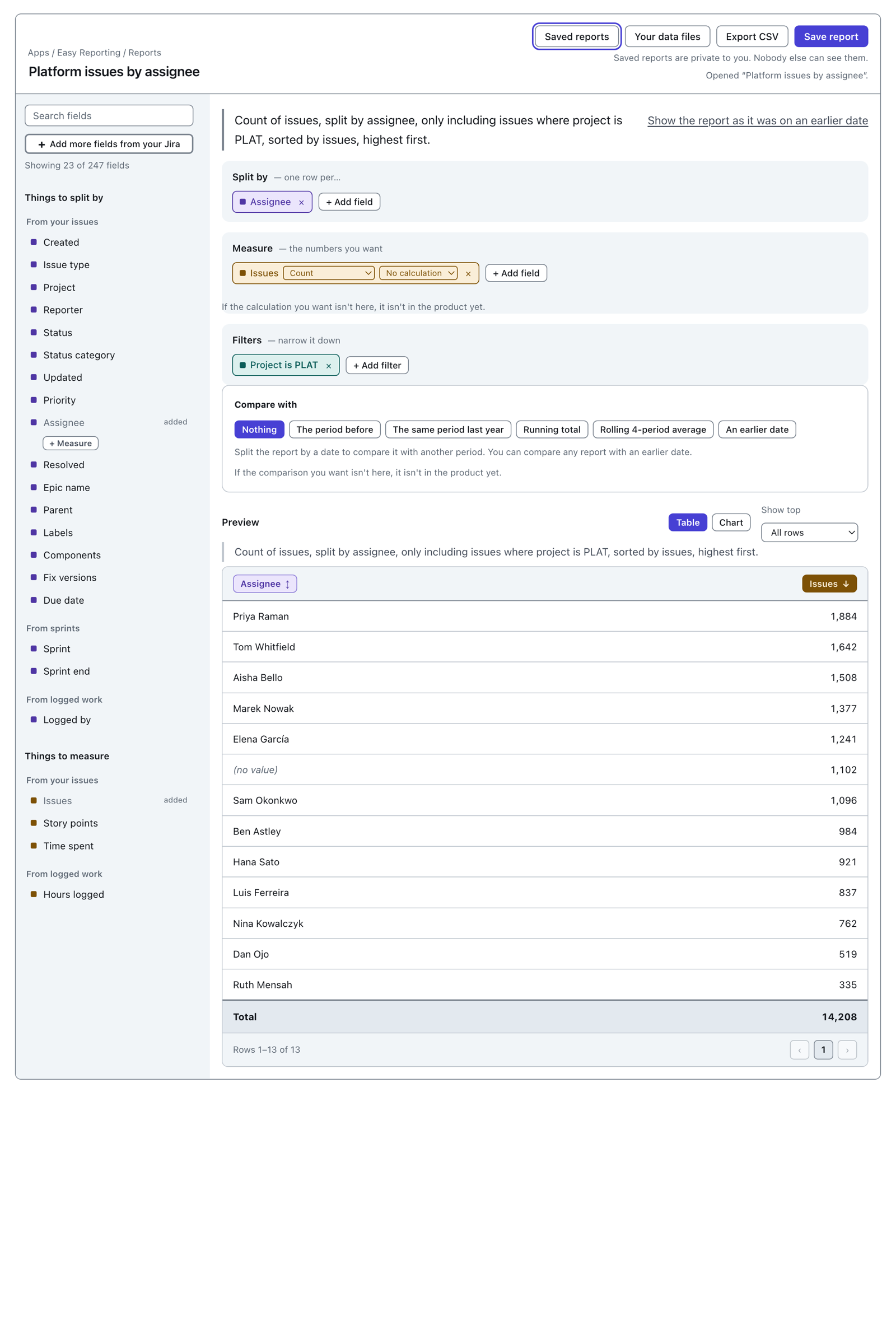Compare with Nothing
896x1344 pixels.
click(259, 430)
